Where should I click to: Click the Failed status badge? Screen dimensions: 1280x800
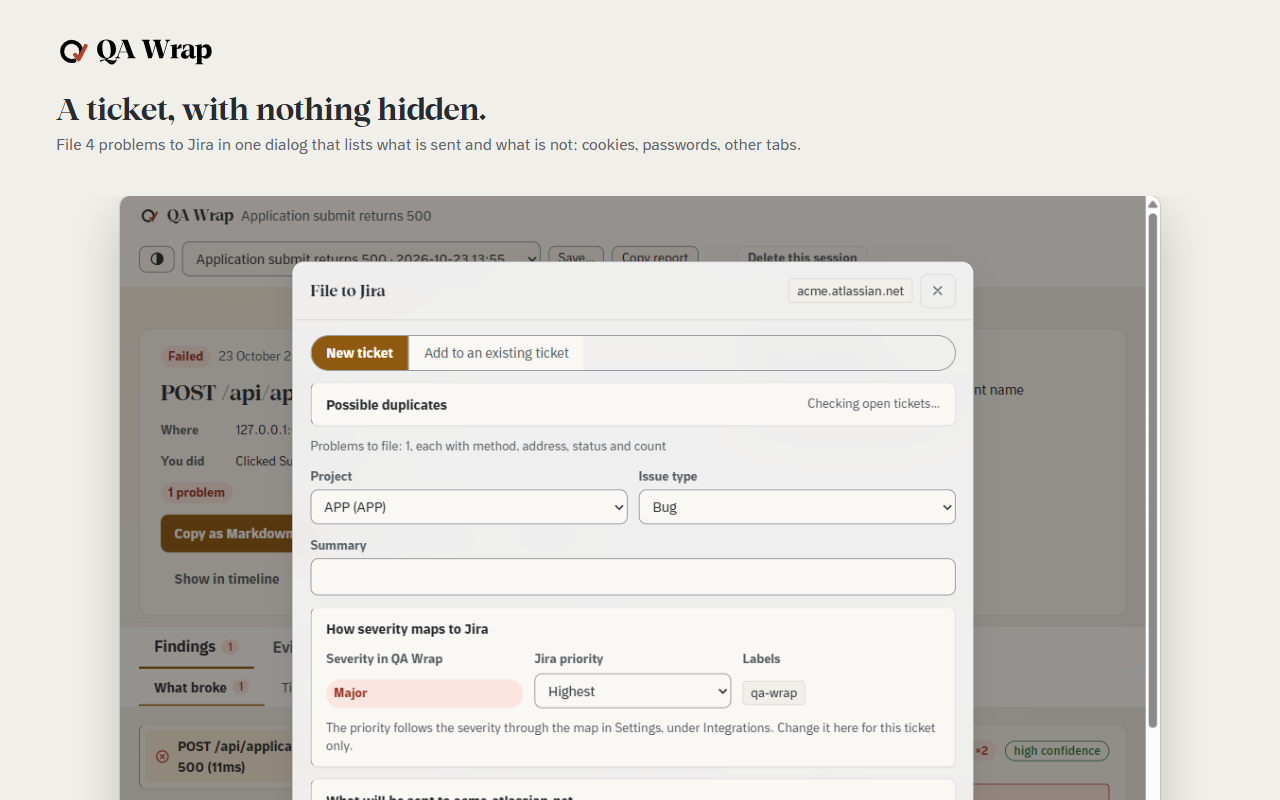pyautogui.click(x=186, y=356)
